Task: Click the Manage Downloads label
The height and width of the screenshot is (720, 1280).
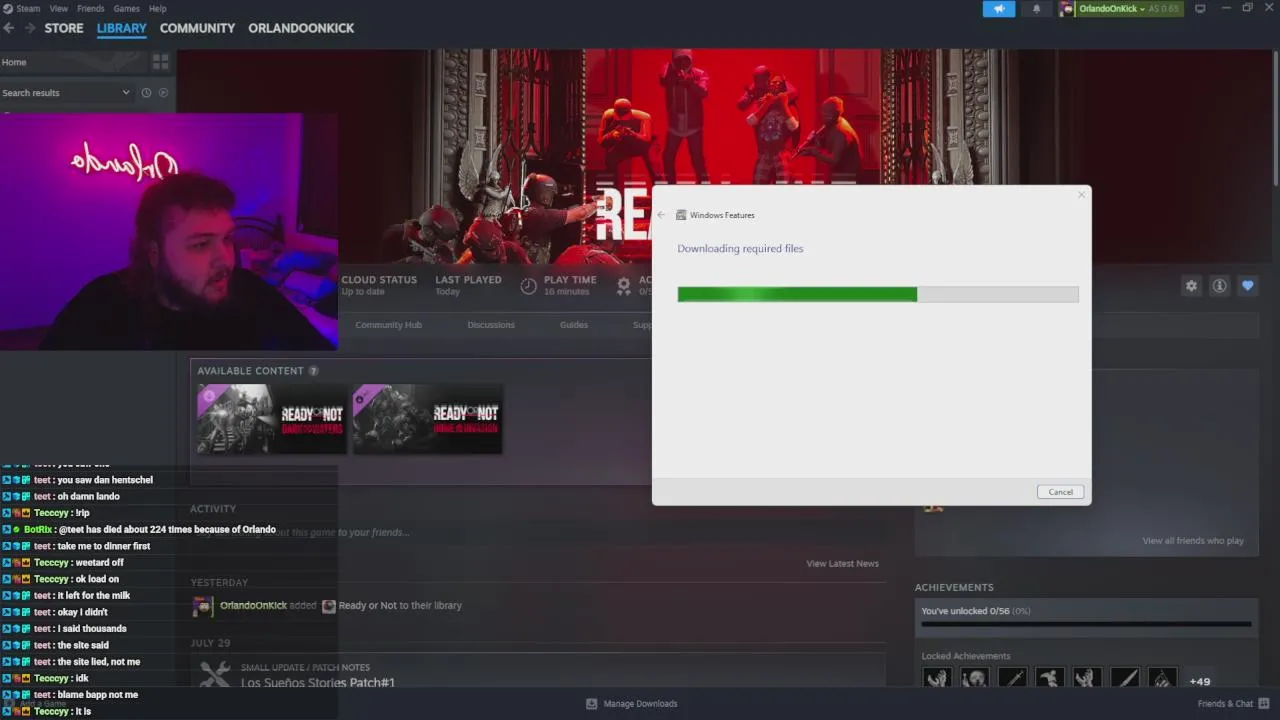Action: tap(640, 704)
